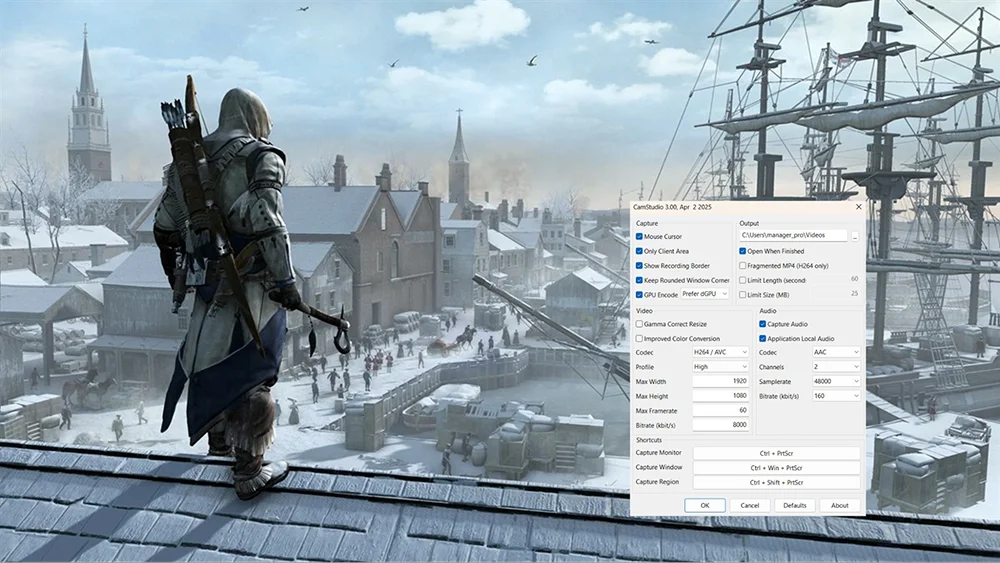
Task: Click the video Bitrate field showing 8000
Action: (720, 425)
